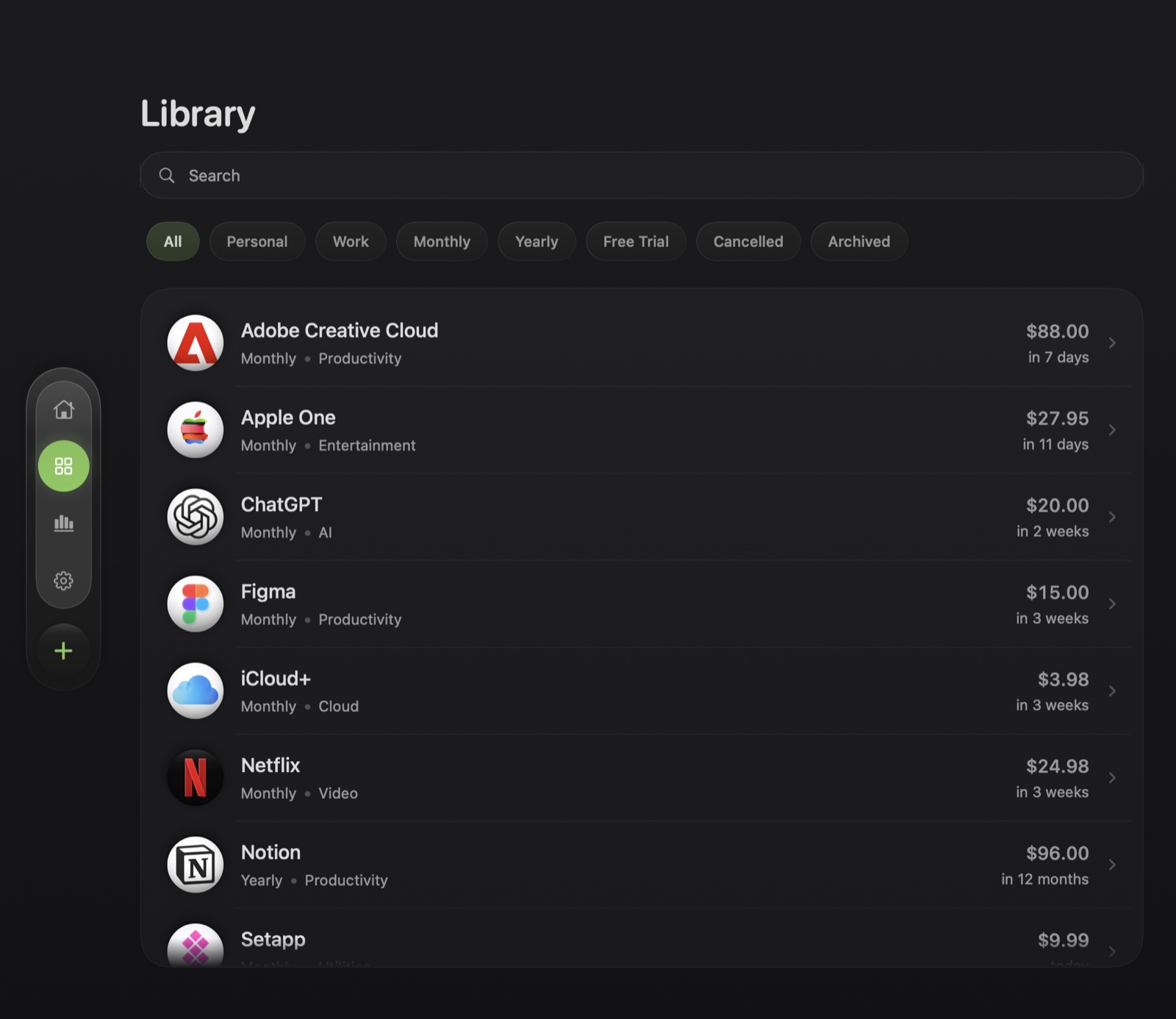Screen dimensions: 1176x1019
Task: Click the Apple One logo icon
Action: 196,430
